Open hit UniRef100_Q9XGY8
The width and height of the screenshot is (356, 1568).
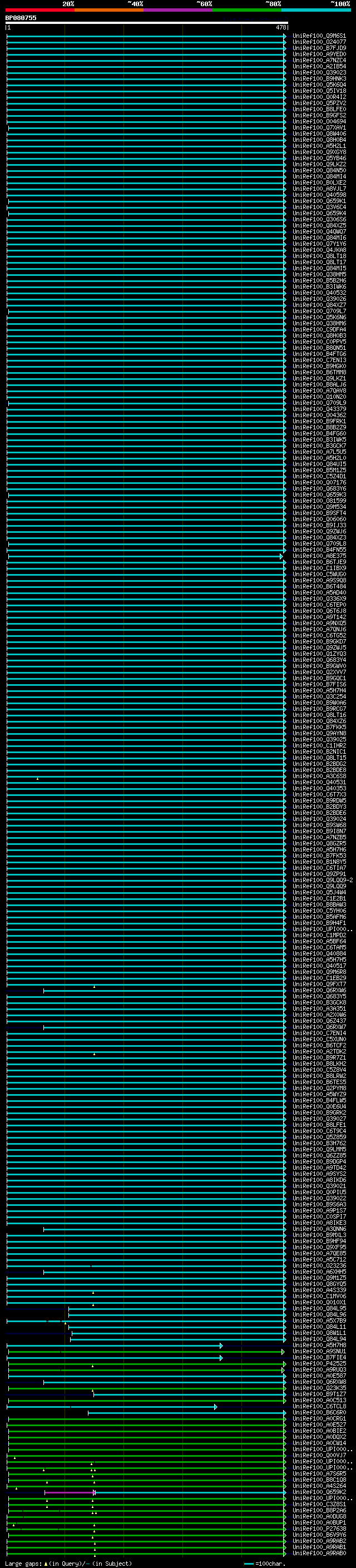coord(319,152)
